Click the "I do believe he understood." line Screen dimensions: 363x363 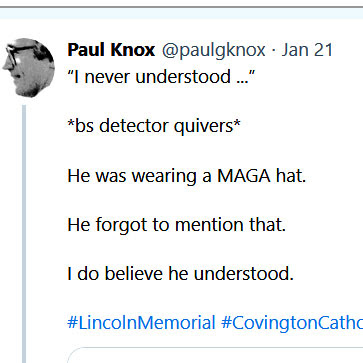tap(180, 274)
